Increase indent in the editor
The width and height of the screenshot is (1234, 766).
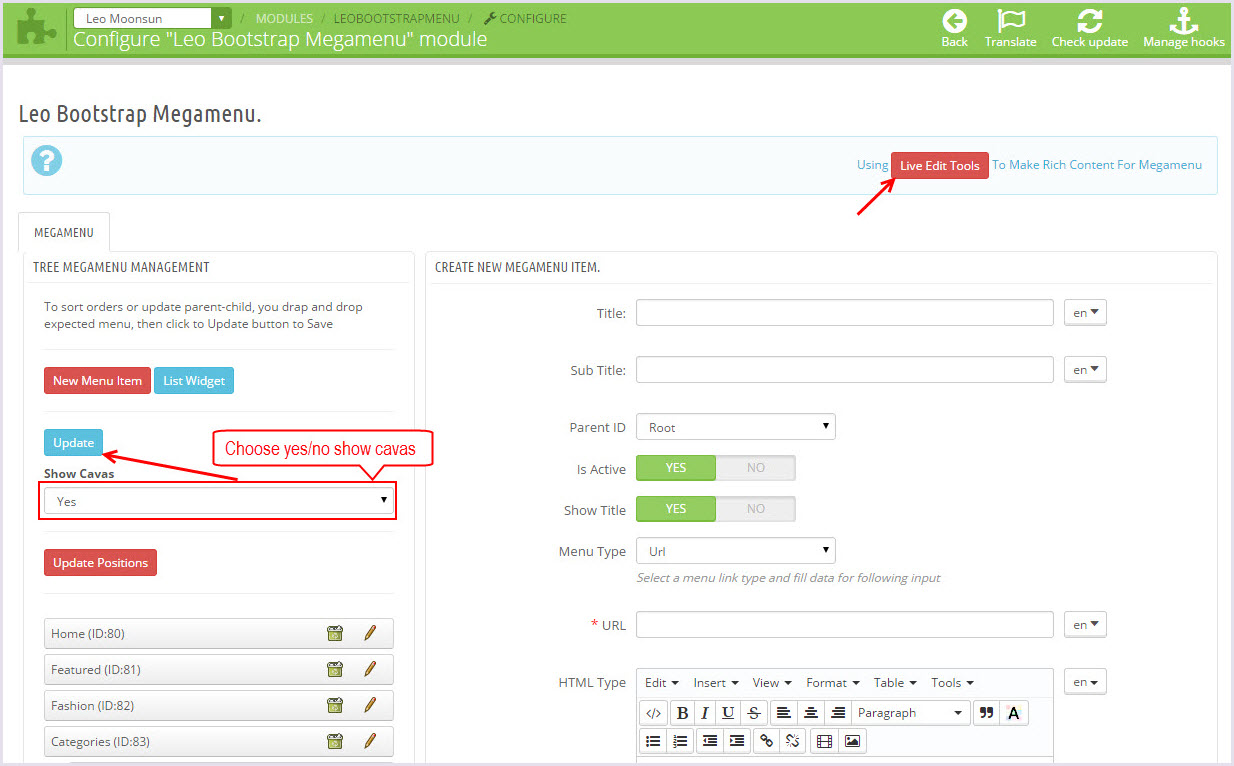(737, 741)
